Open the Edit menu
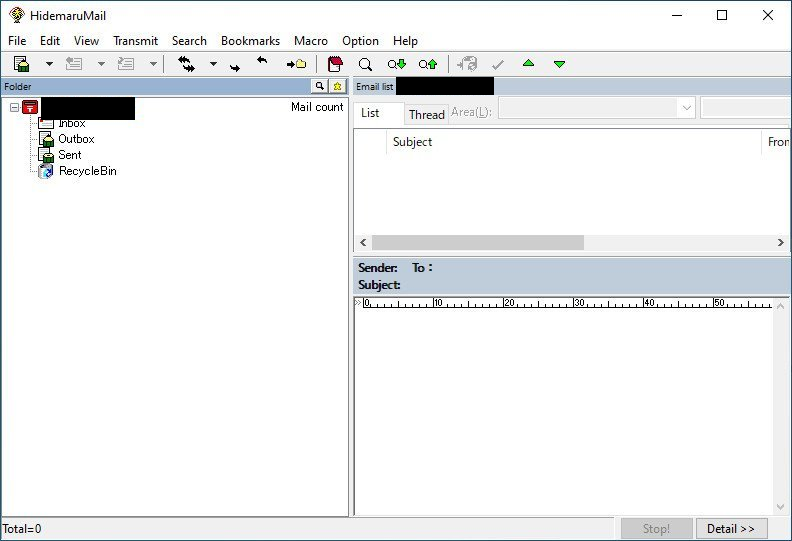This screenshot has height=541, width=792. [x=50, y=41]
